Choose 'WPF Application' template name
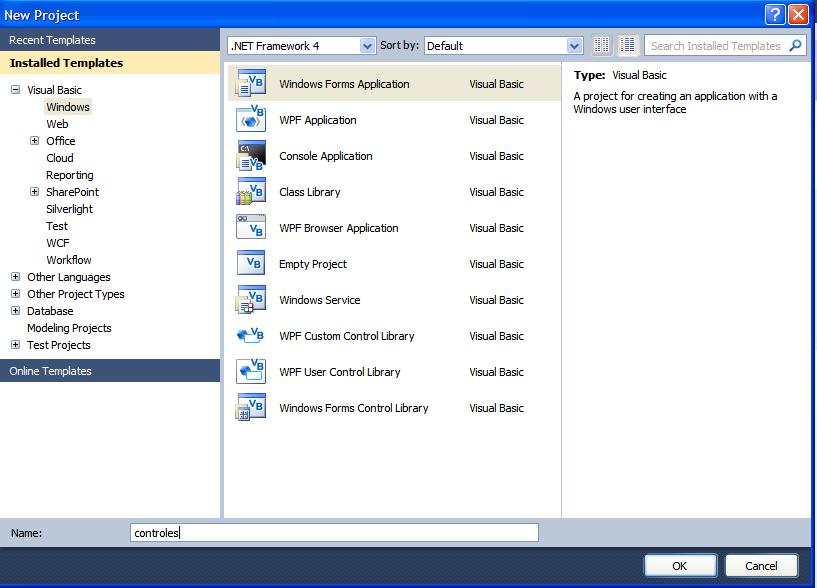Screen dimensions: 817x588 [318, 120]
